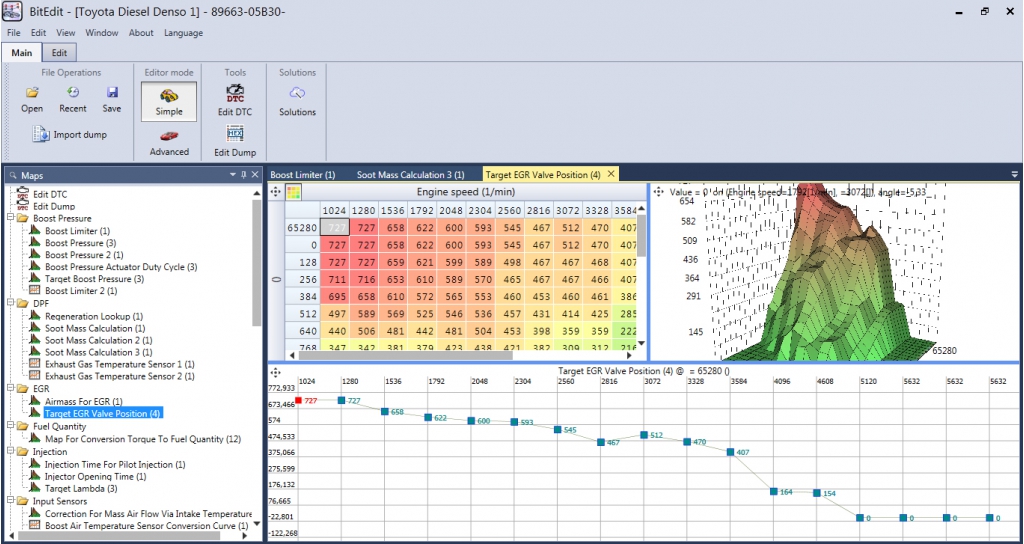Collapse the EGR folder

pyautogui.click(x=11, y=388)
